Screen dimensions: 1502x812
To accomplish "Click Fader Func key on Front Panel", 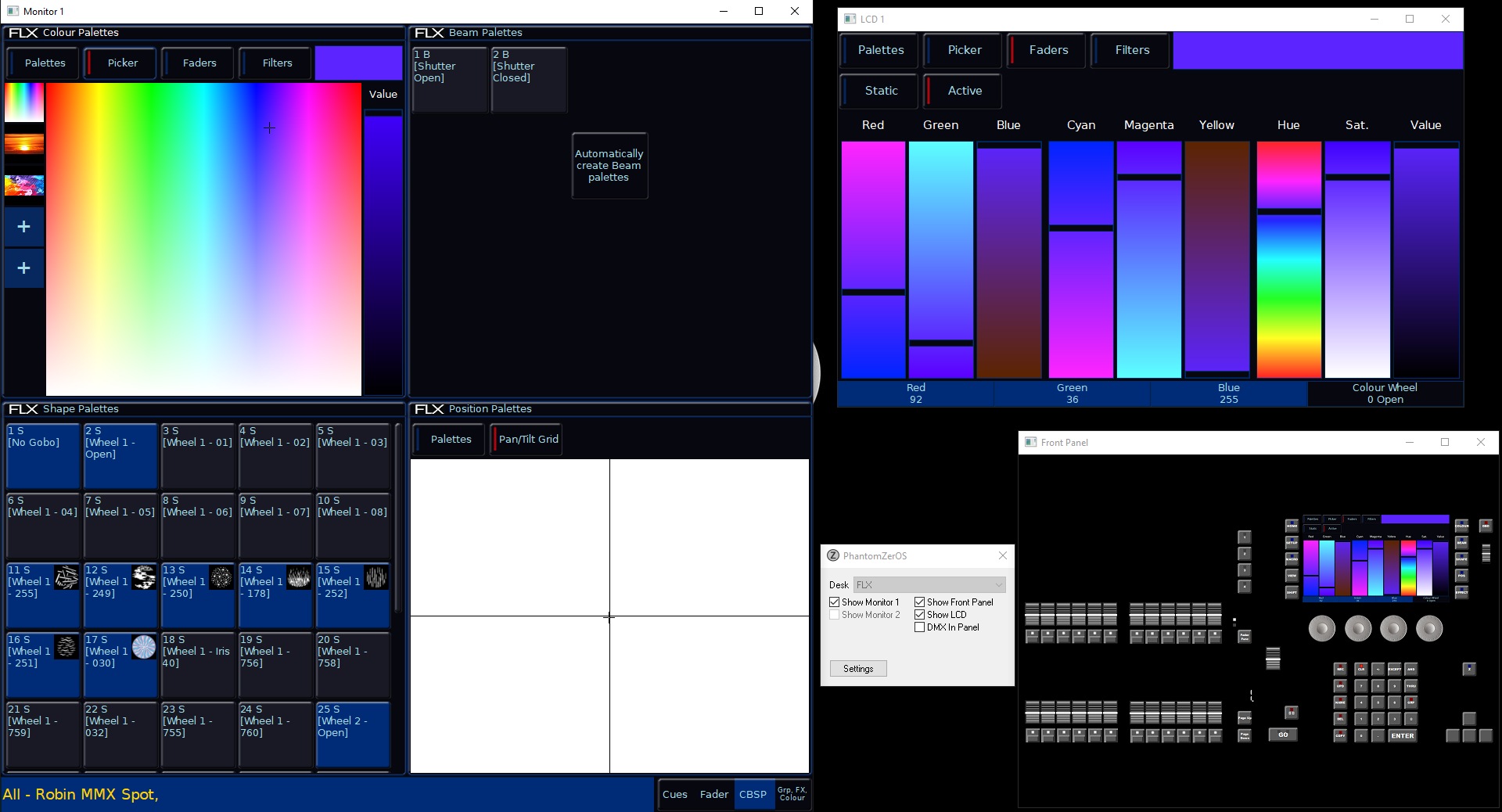I will 1245,637.
